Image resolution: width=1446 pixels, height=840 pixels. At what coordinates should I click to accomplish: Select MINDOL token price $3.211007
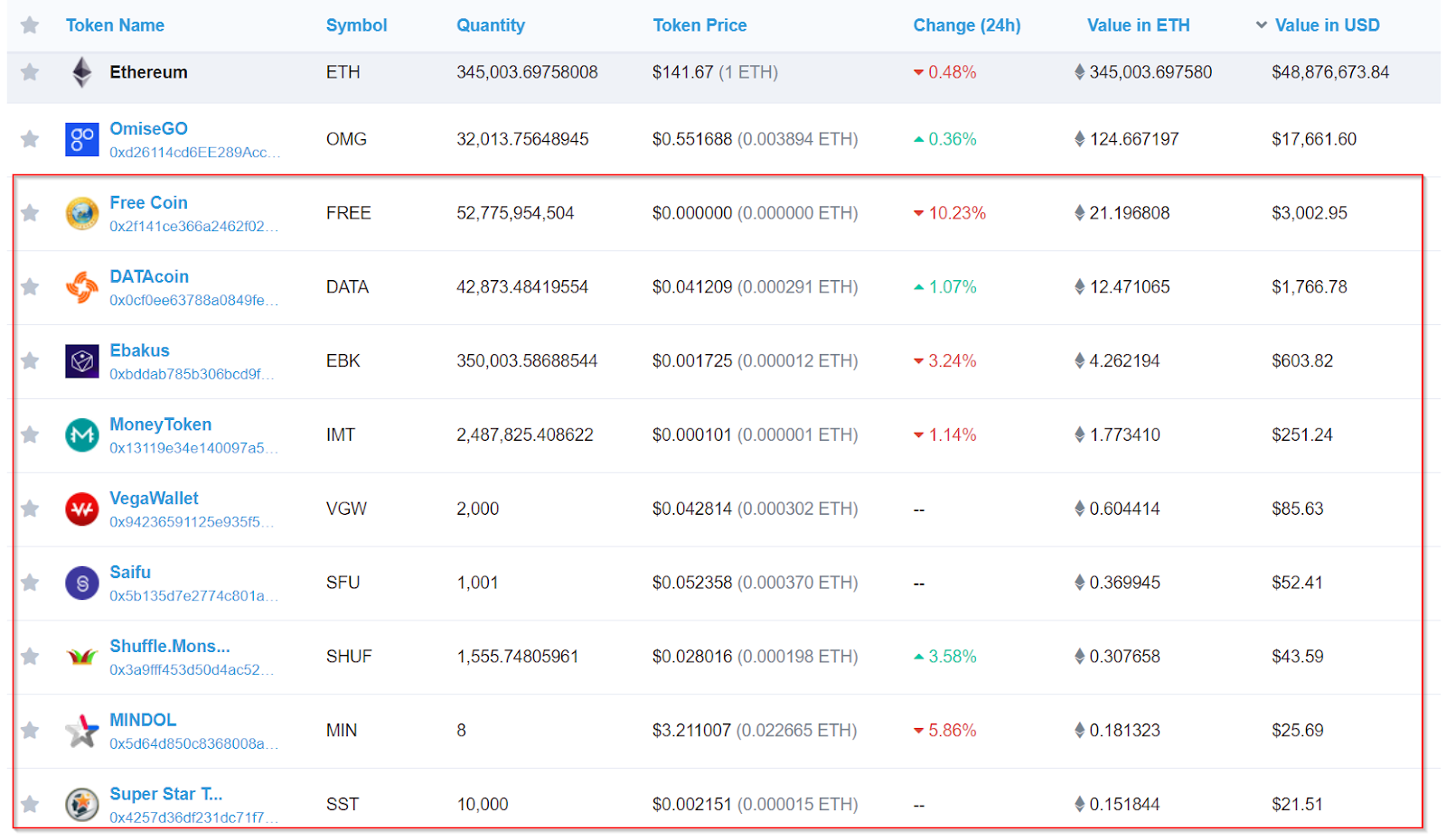pos(691,731)
